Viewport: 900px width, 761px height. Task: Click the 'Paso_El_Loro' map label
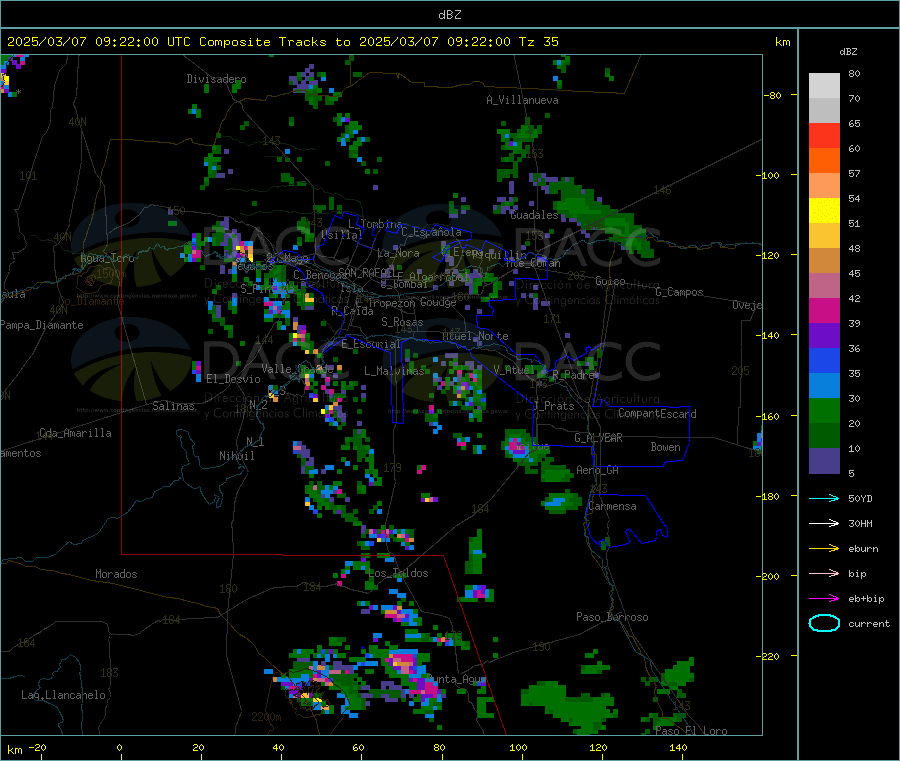691,731
